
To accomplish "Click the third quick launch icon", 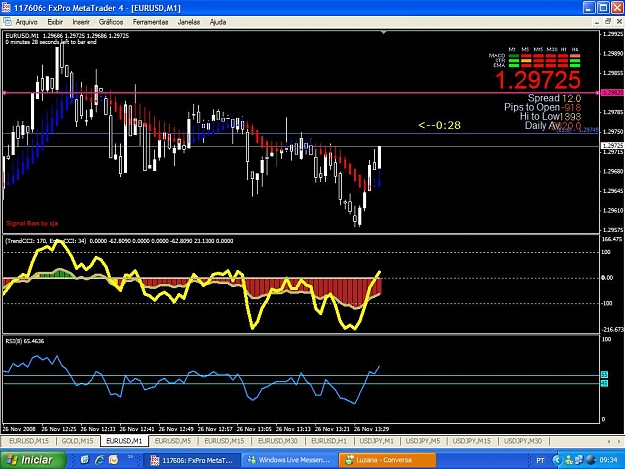I will coord(114,460).
